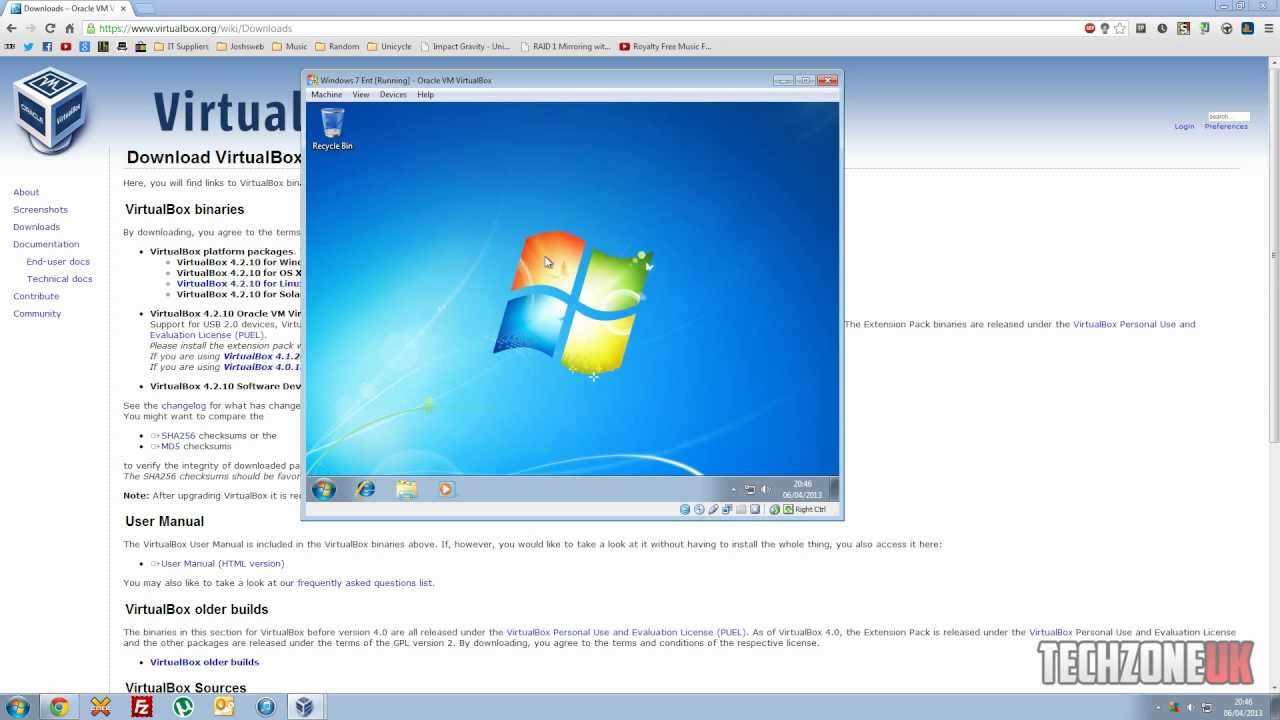
Task: Start Windows Media Player in the guest taskbar
Action: tap(446, 489)
